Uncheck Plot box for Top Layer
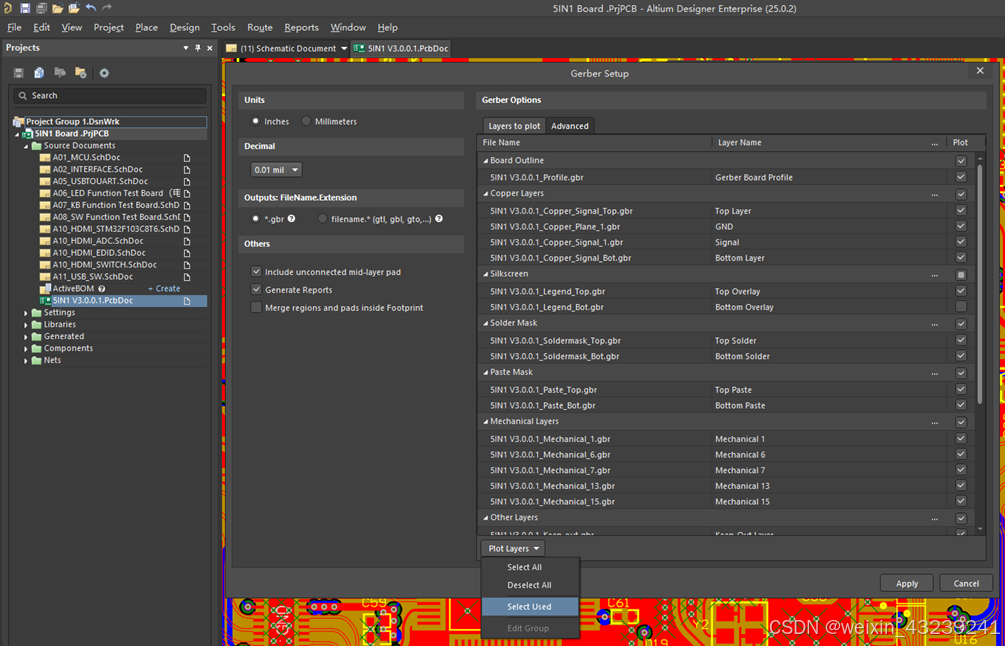This screenshot has height=646, width=1005. tap(961, 210)
